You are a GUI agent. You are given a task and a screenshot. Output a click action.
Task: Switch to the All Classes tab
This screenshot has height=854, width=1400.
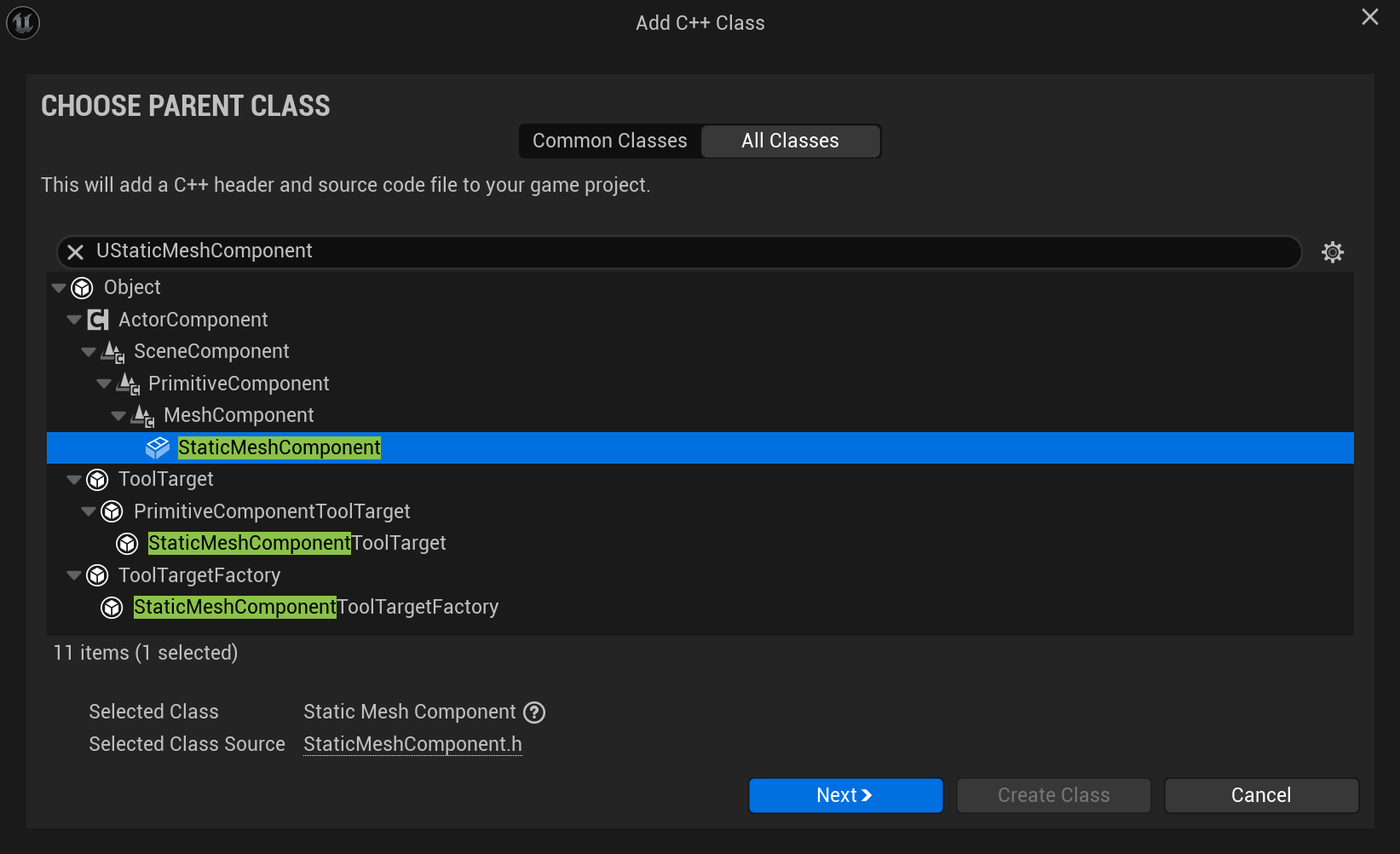[790, 141]
